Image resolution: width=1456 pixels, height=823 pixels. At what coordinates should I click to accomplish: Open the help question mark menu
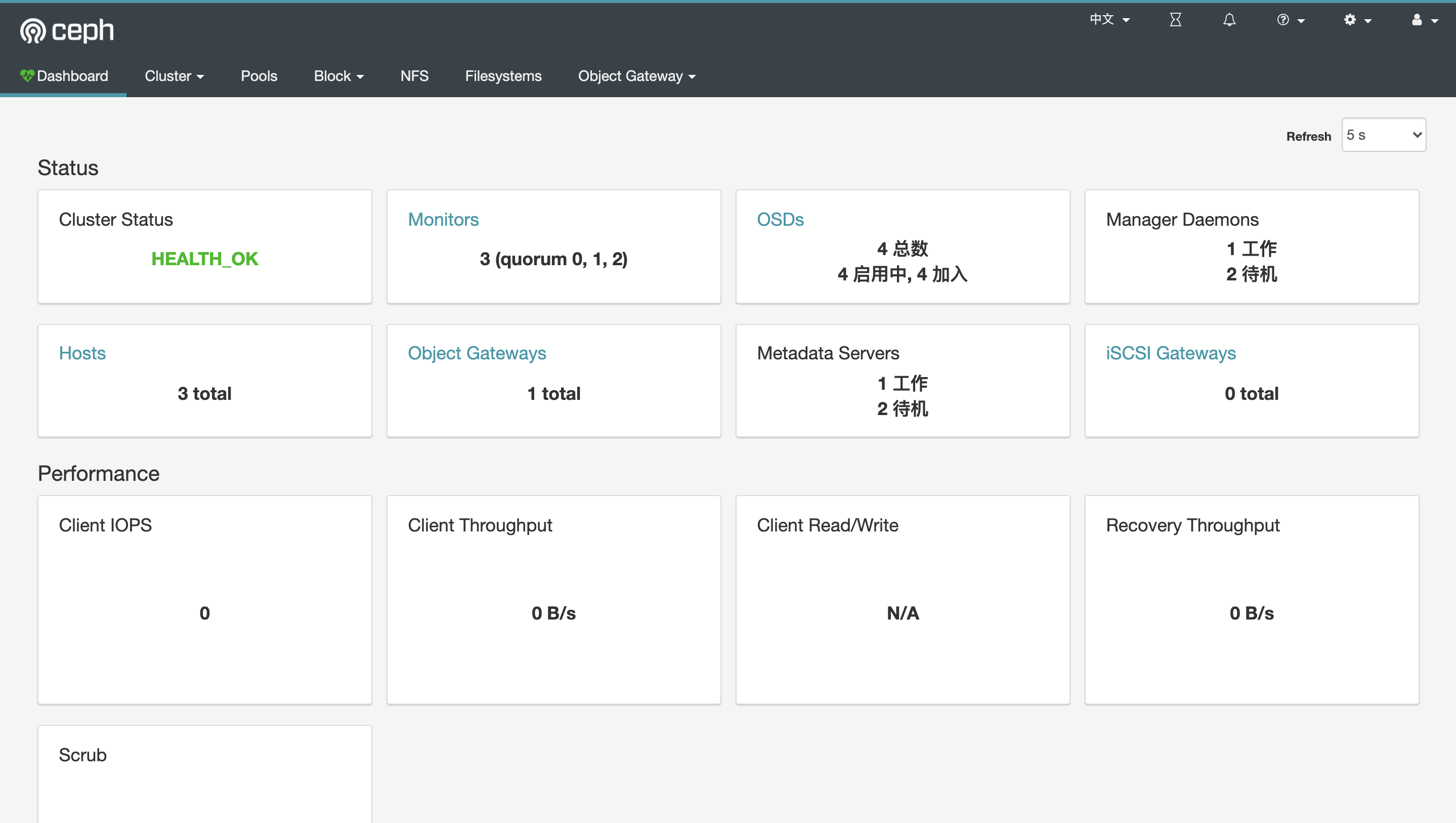(x=1290, y=20)
